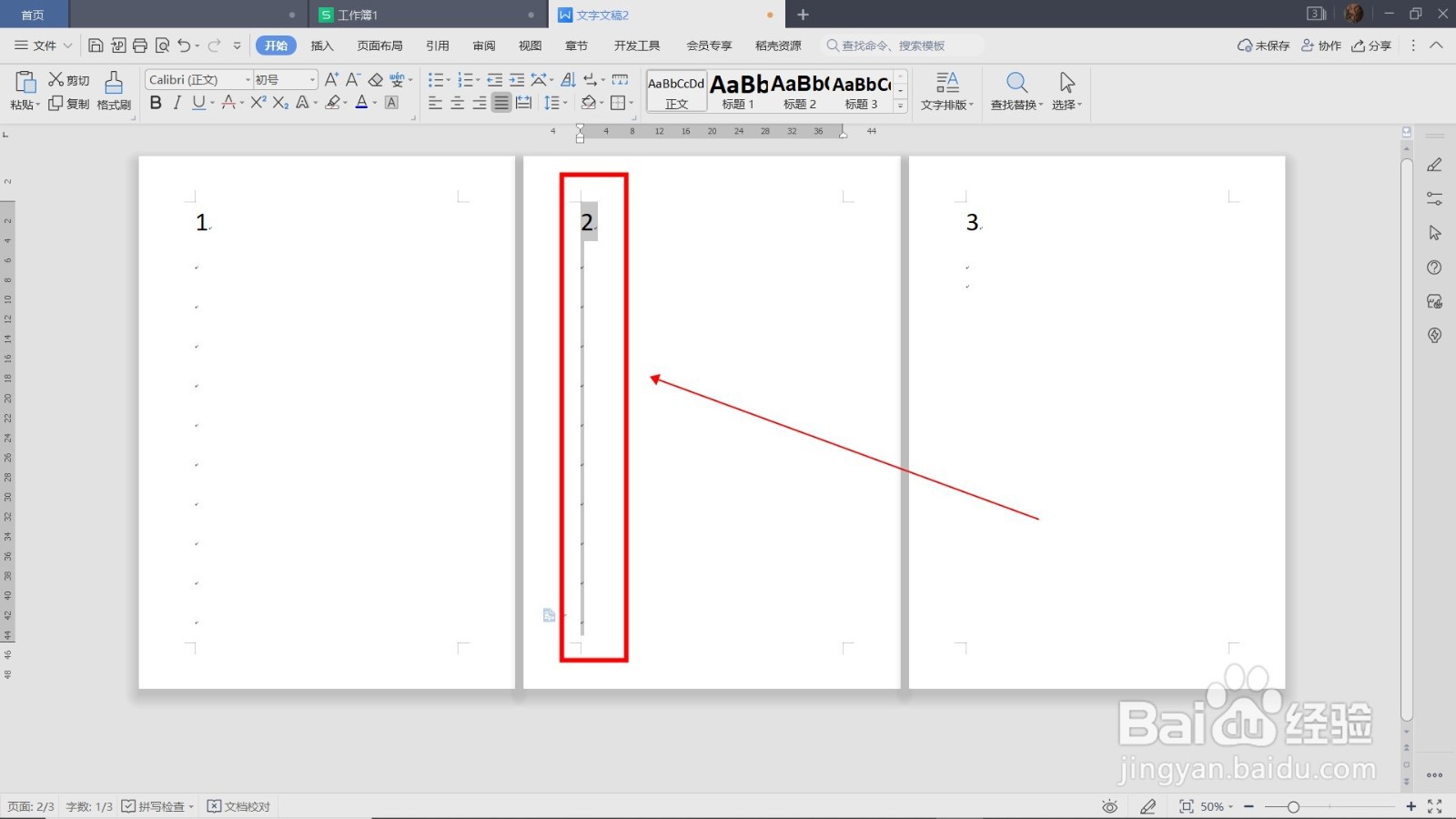Click the Save document icon
Screen dimensions: 1456x819
click(x=96, y=45)
